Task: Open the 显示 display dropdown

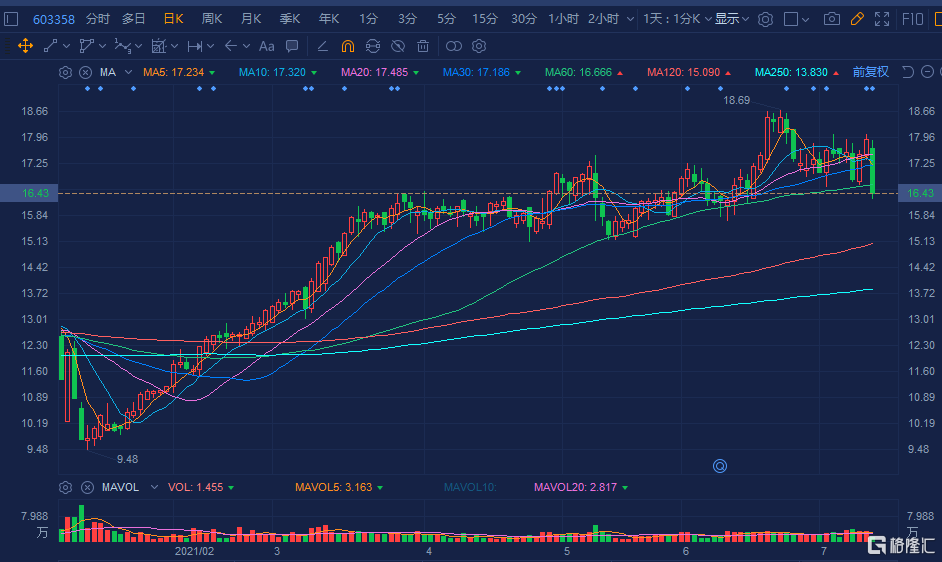Action: point(732,19)
